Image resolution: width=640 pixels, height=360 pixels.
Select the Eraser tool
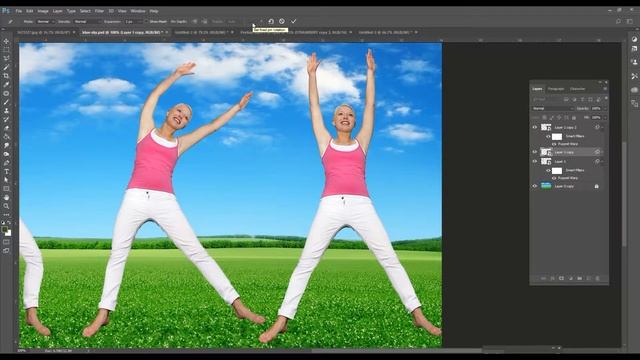click(x=6, y=128)
